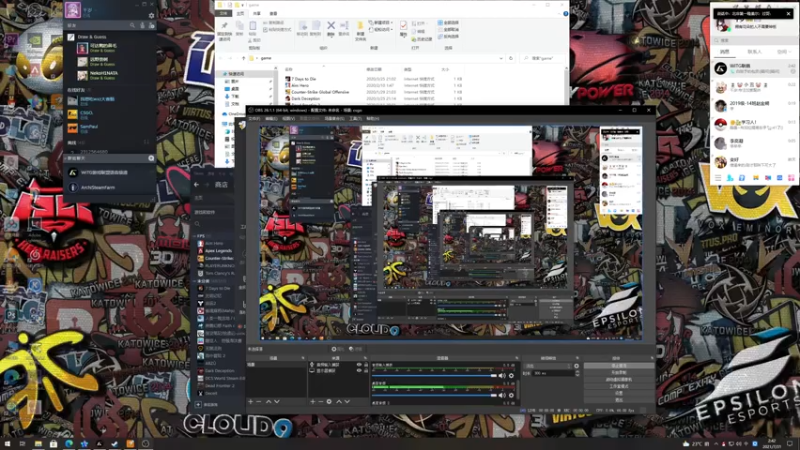
Task: Open Settings button in OBS controls panel
Action: 619,393
